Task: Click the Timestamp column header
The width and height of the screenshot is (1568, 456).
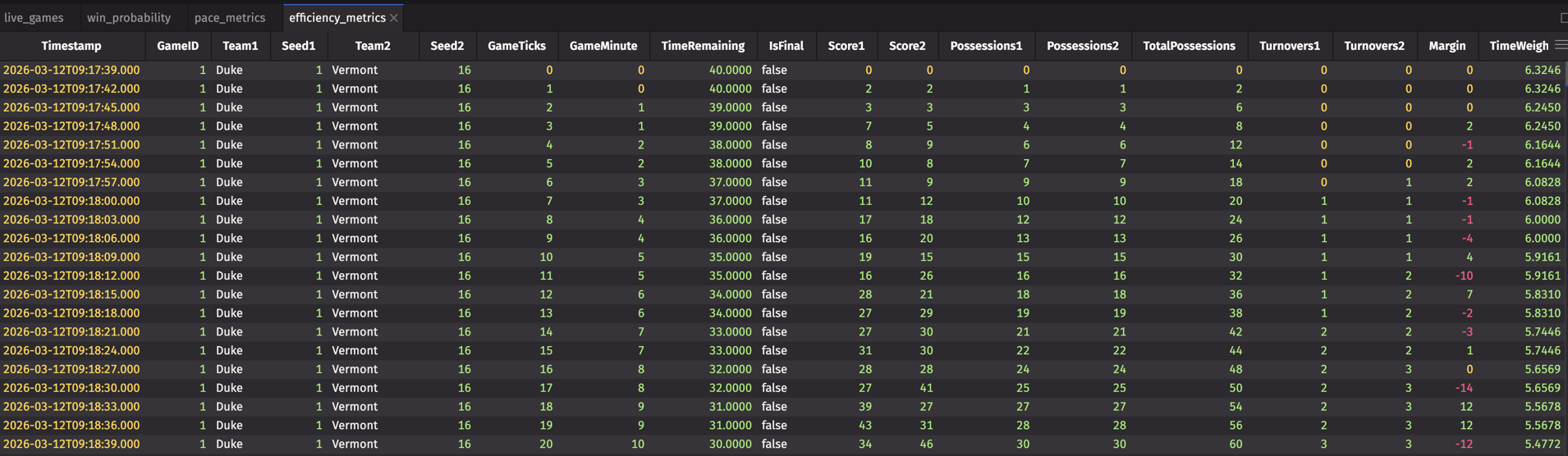Action: (71, 46)
